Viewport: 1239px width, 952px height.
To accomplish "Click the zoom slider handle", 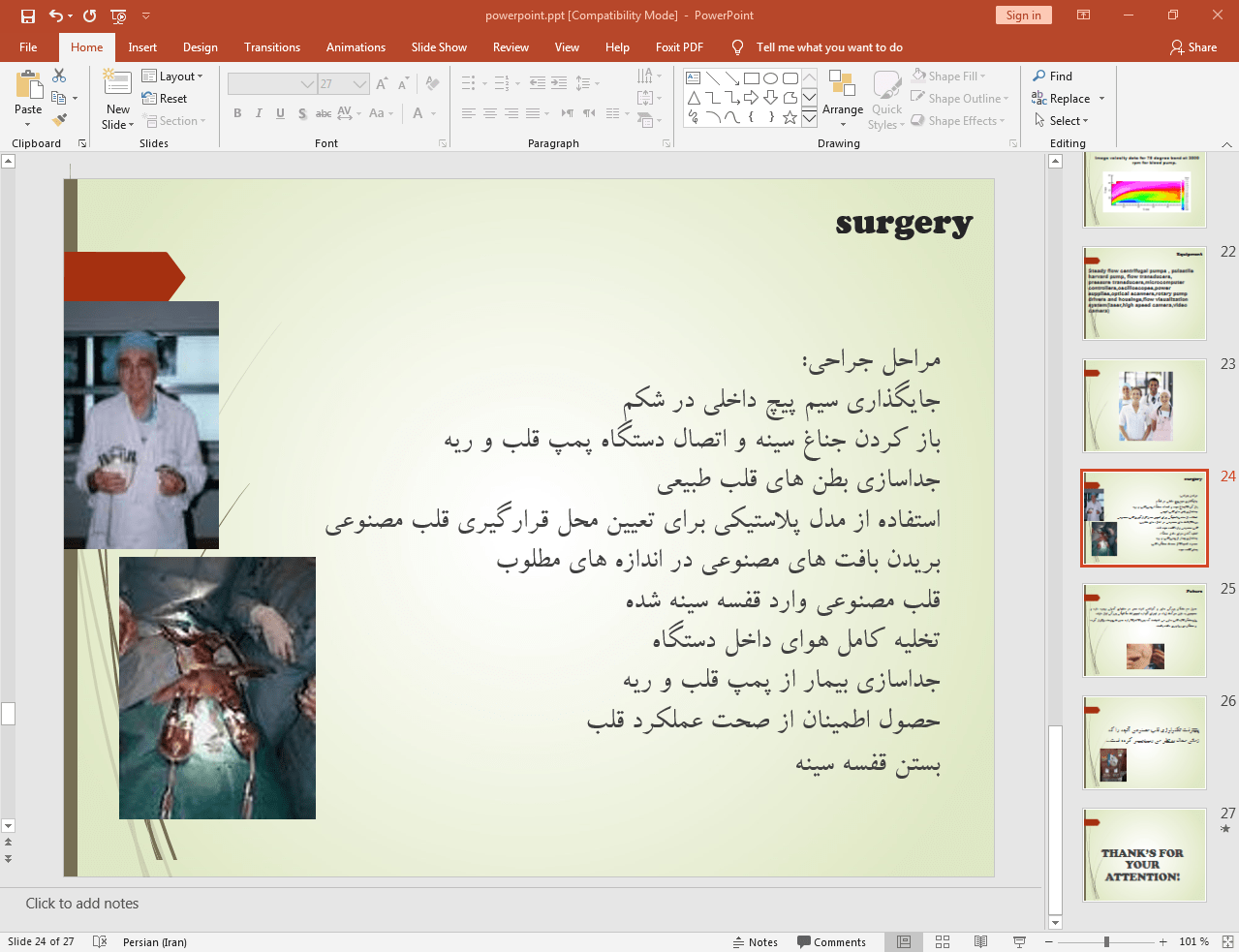I will click(1106, 942).
